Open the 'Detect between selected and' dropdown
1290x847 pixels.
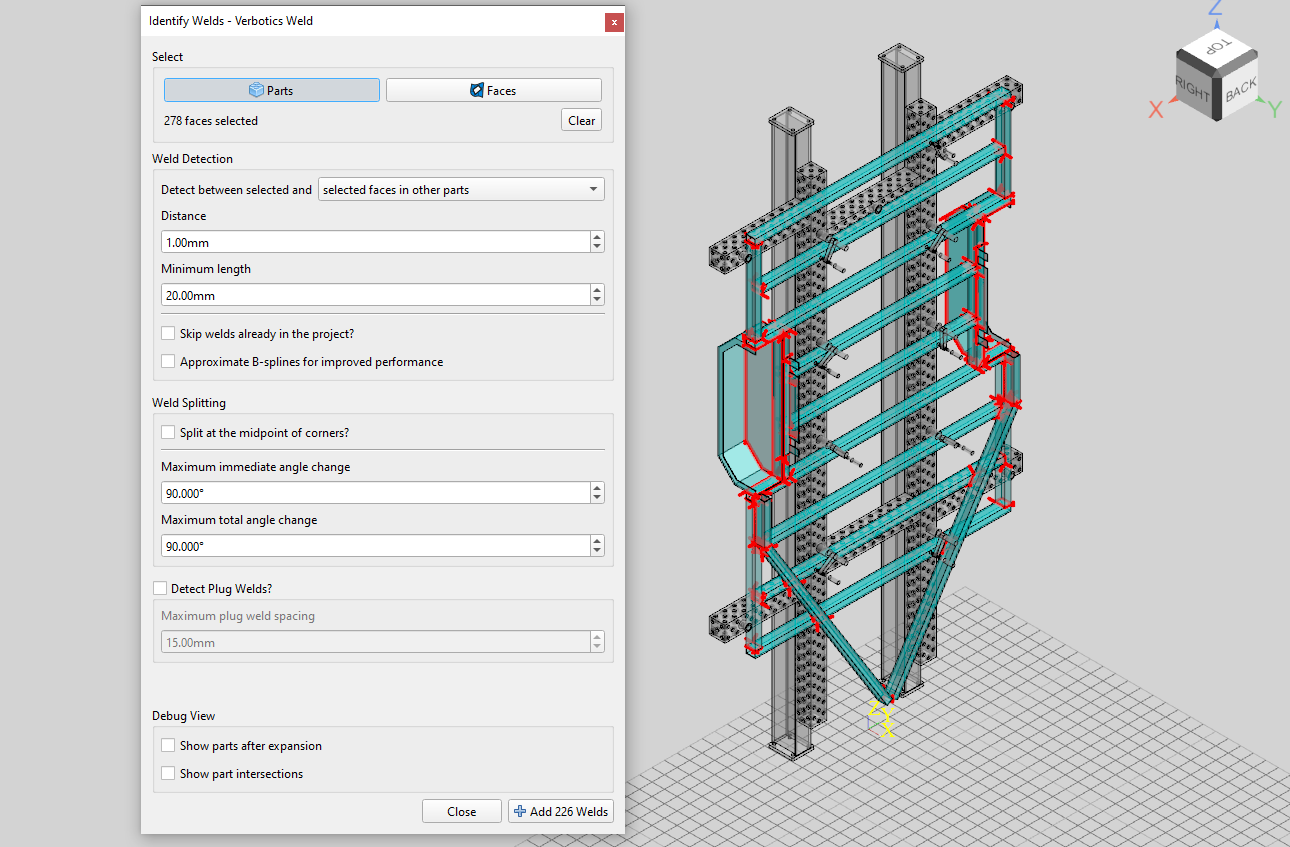coord(461,189)
